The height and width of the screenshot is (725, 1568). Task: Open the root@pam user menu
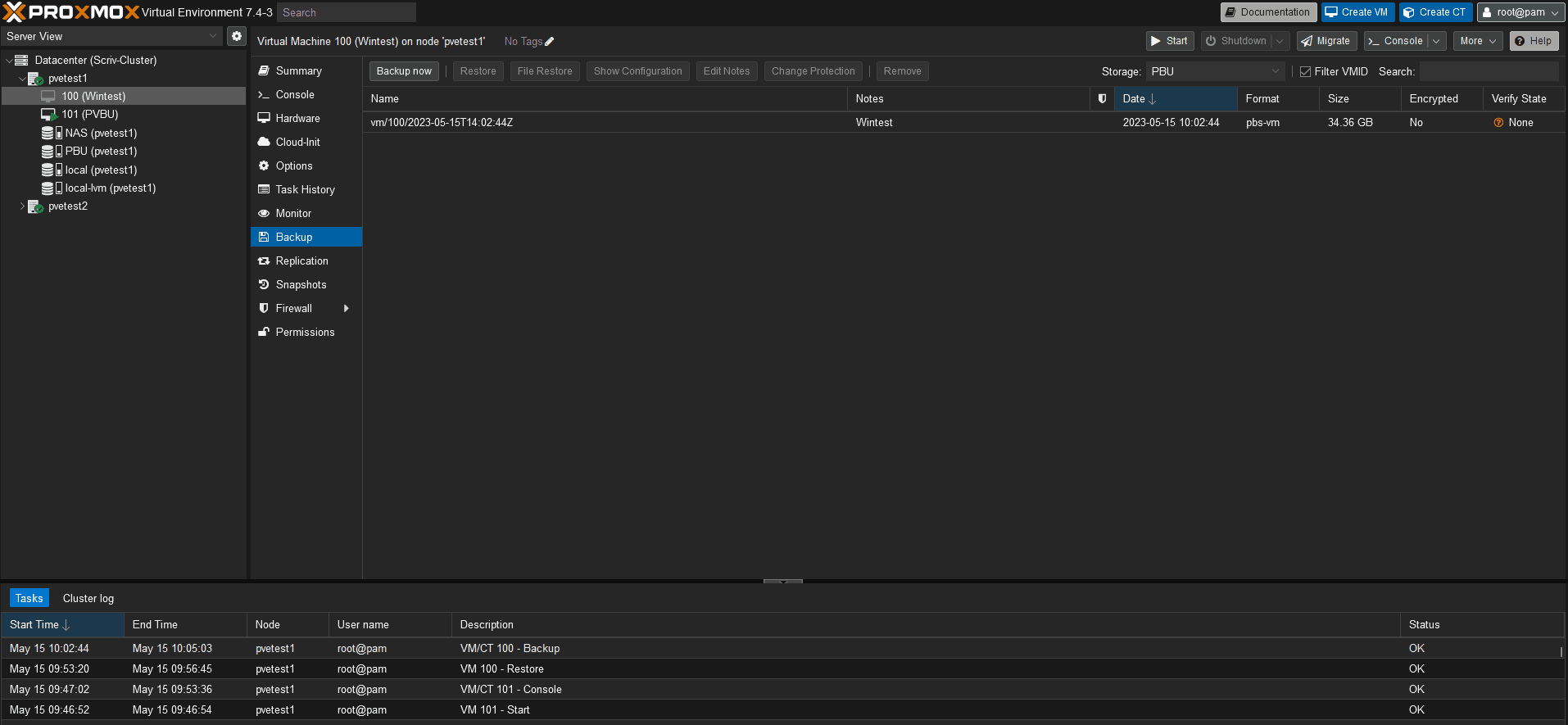(x=1520, y=12)
